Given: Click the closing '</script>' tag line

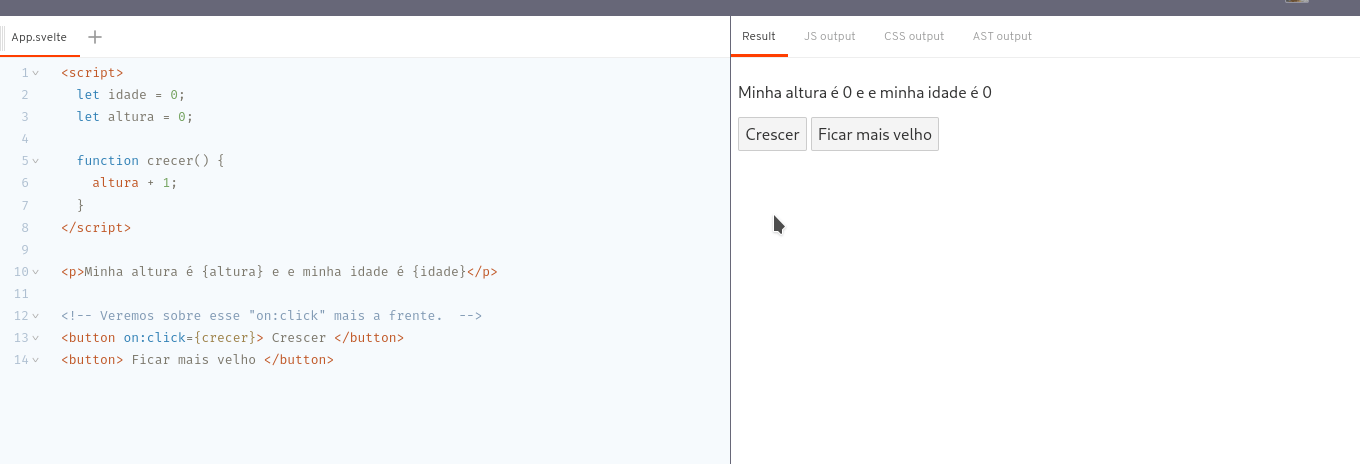Looking at the screenshot, I should 96,227.
